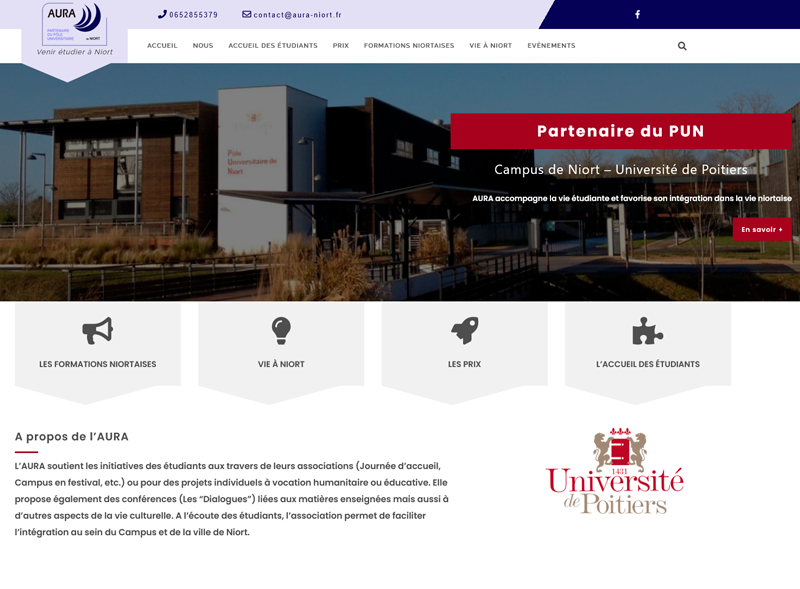Click the Université de Poitiers logo
Screen dimensions: 800x589
tap(615, 471)
